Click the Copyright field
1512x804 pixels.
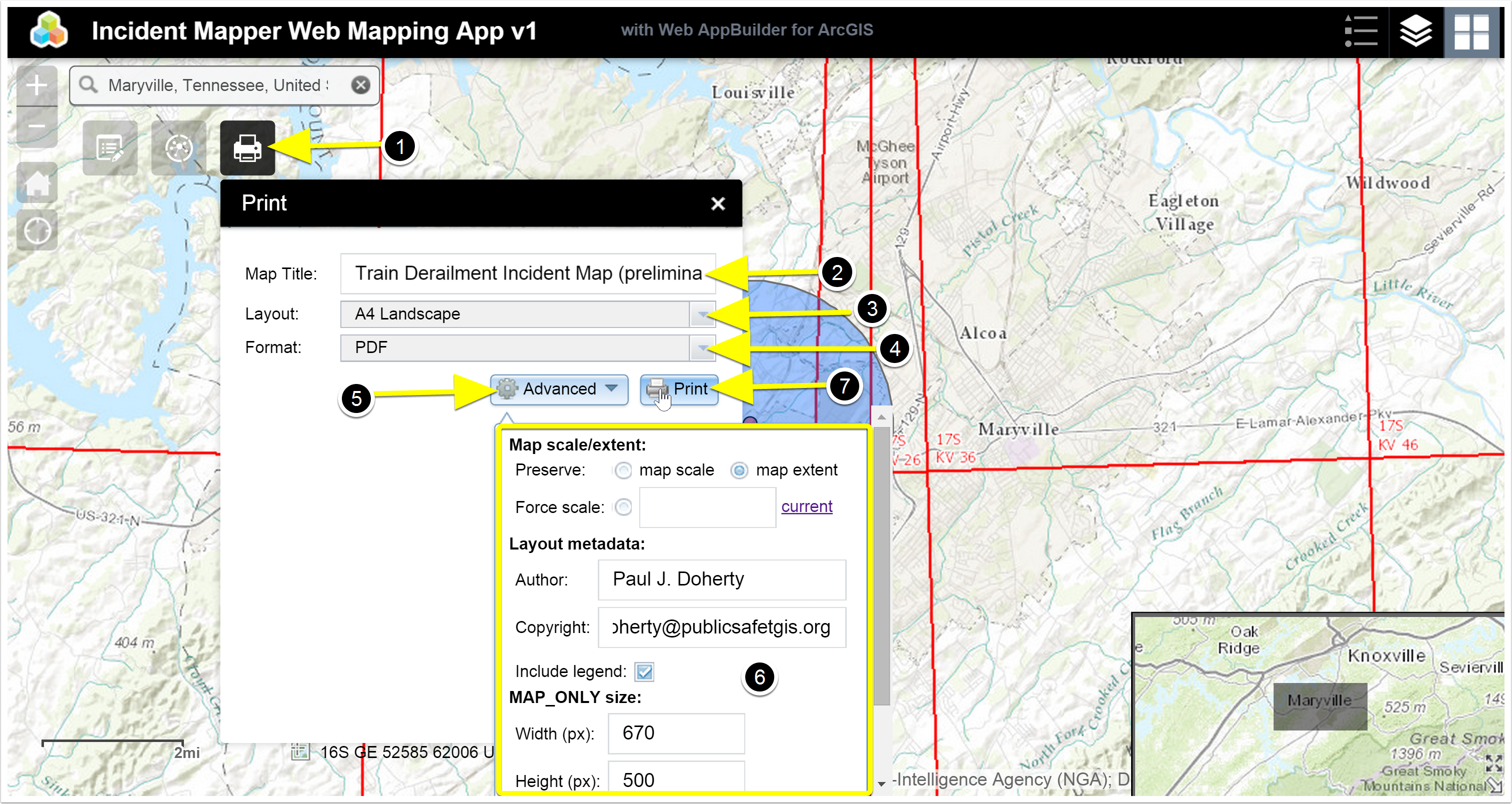pos(721,627)
